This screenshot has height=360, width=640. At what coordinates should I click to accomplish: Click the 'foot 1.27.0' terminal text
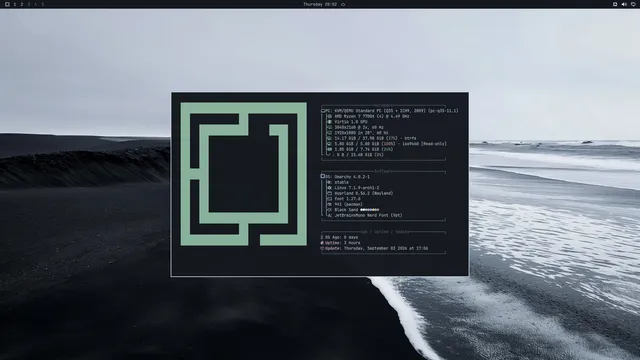click(347, 199)
